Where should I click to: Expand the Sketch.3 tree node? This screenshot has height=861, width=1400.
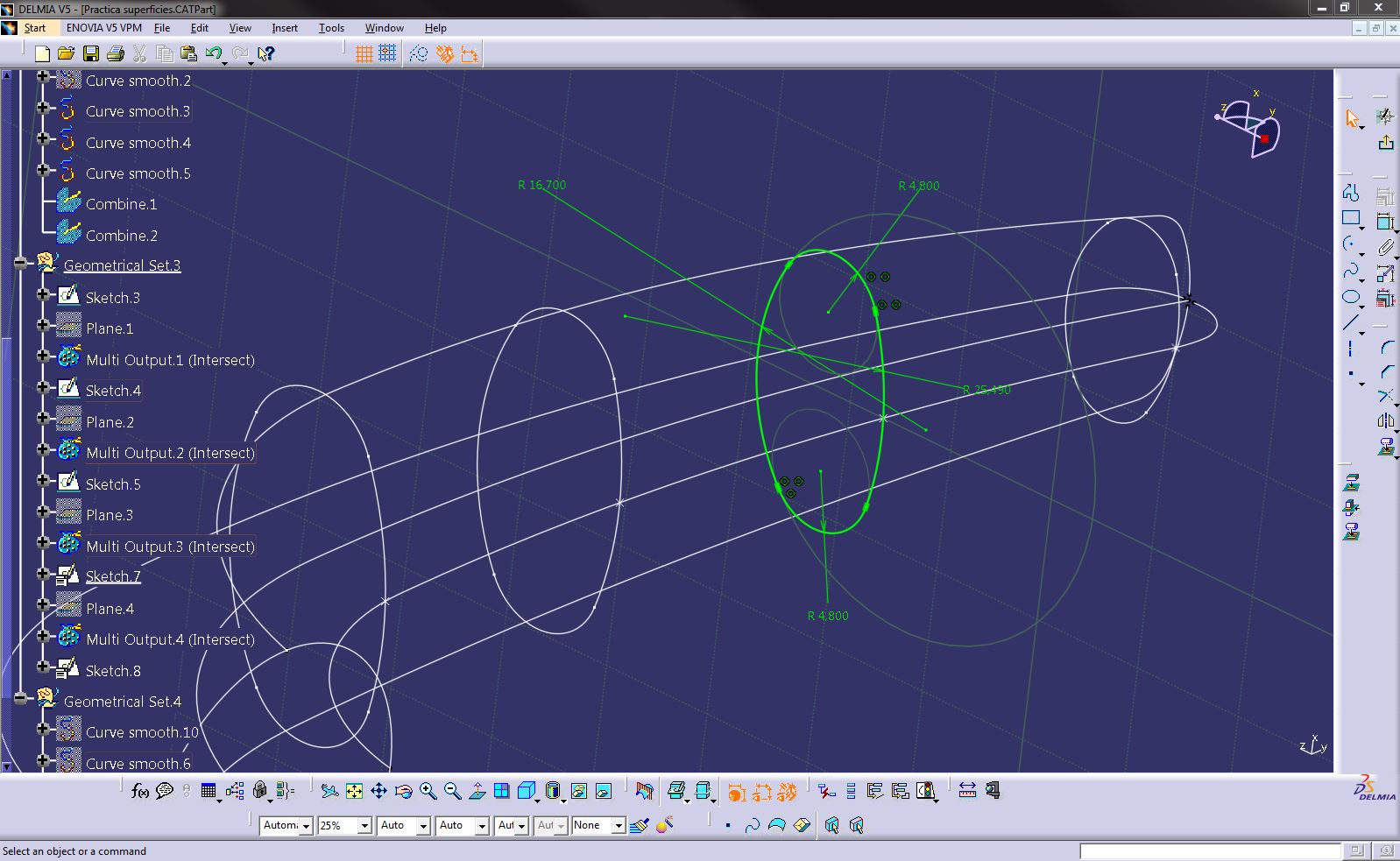(x=42, y=294)
